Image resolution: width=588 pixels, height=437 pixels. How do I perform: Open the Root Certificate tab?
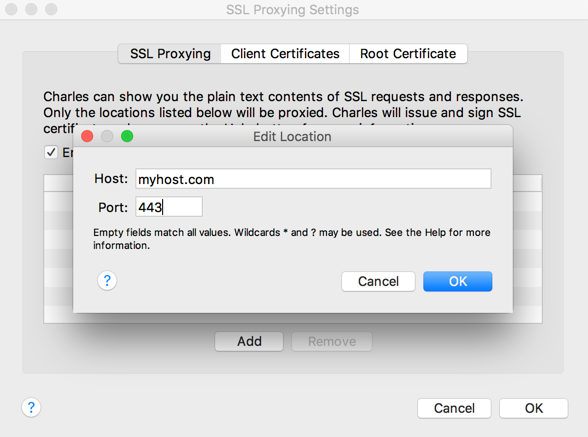point(408,54)
